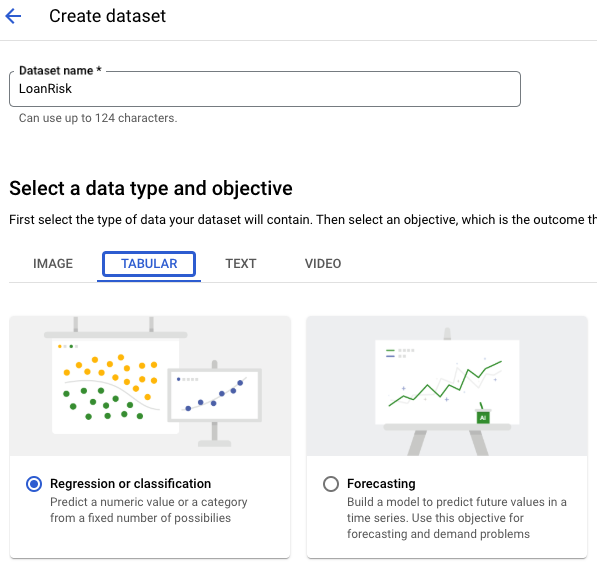Viewport: 597px width, 574px height.
Task: Click the small blue-dot regression chart monitor
Action: coord(214,395)
